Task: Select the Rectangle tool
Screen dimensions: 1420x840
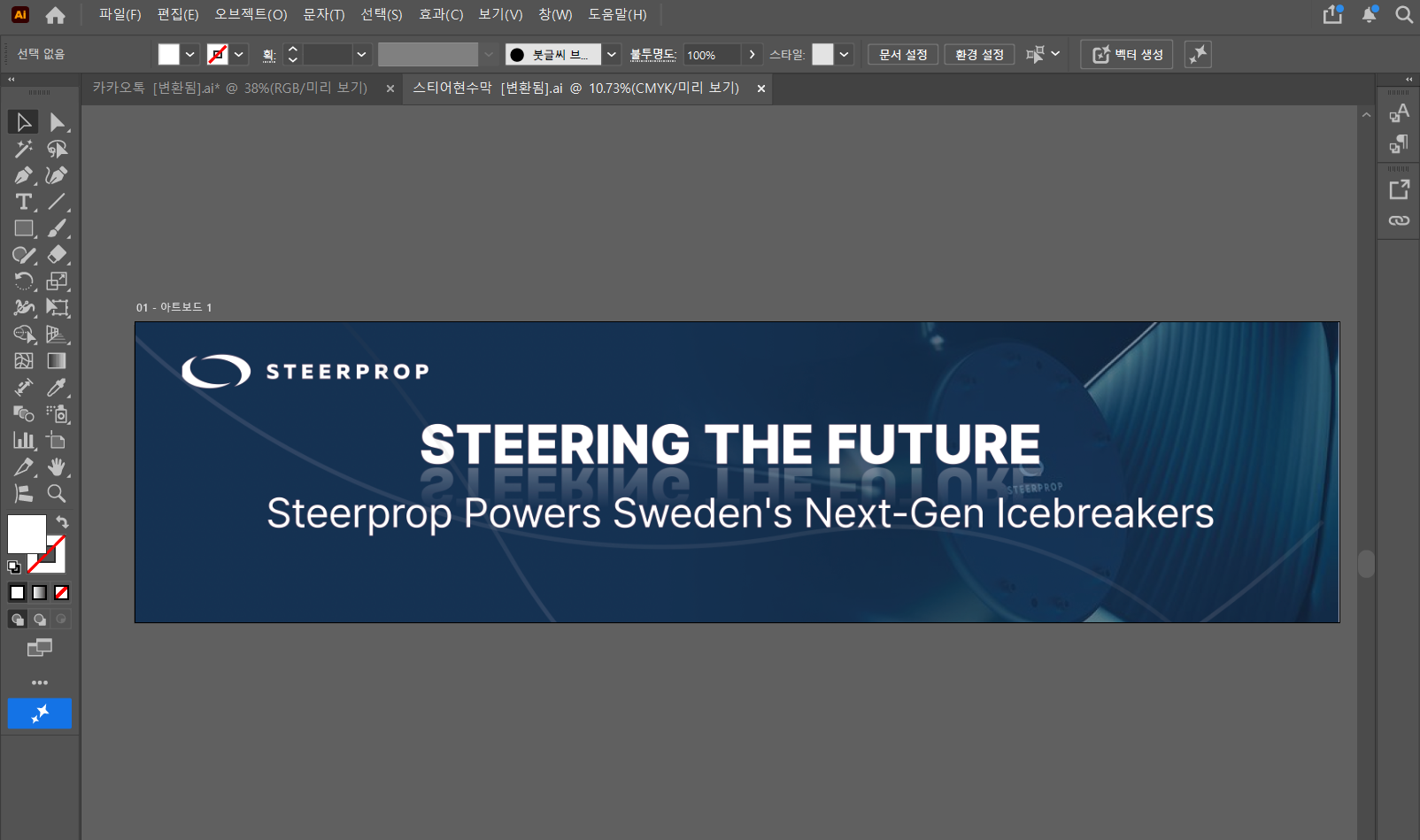Action: click(24, 228)
